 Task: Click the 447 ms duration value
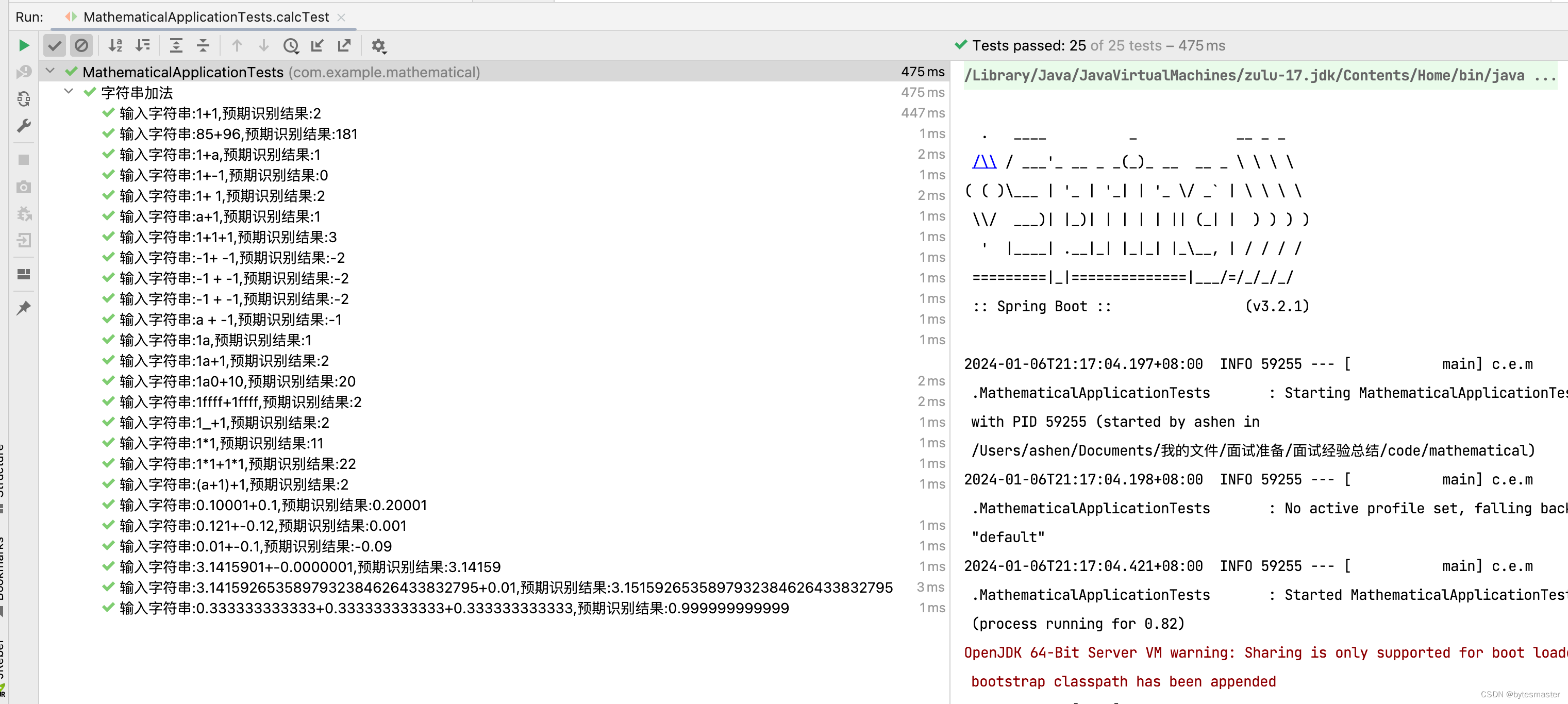pyautogui.click(x=923, y=113)
